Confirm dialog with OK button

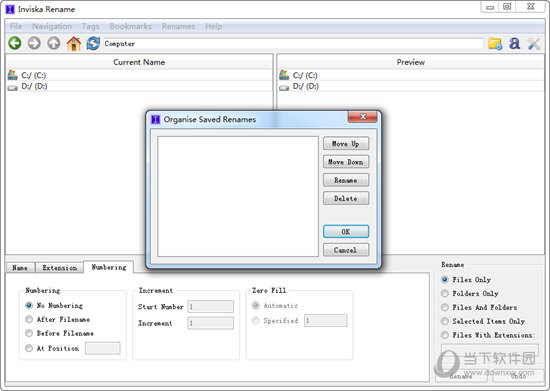pyautogui.click(x=346, y=232)
